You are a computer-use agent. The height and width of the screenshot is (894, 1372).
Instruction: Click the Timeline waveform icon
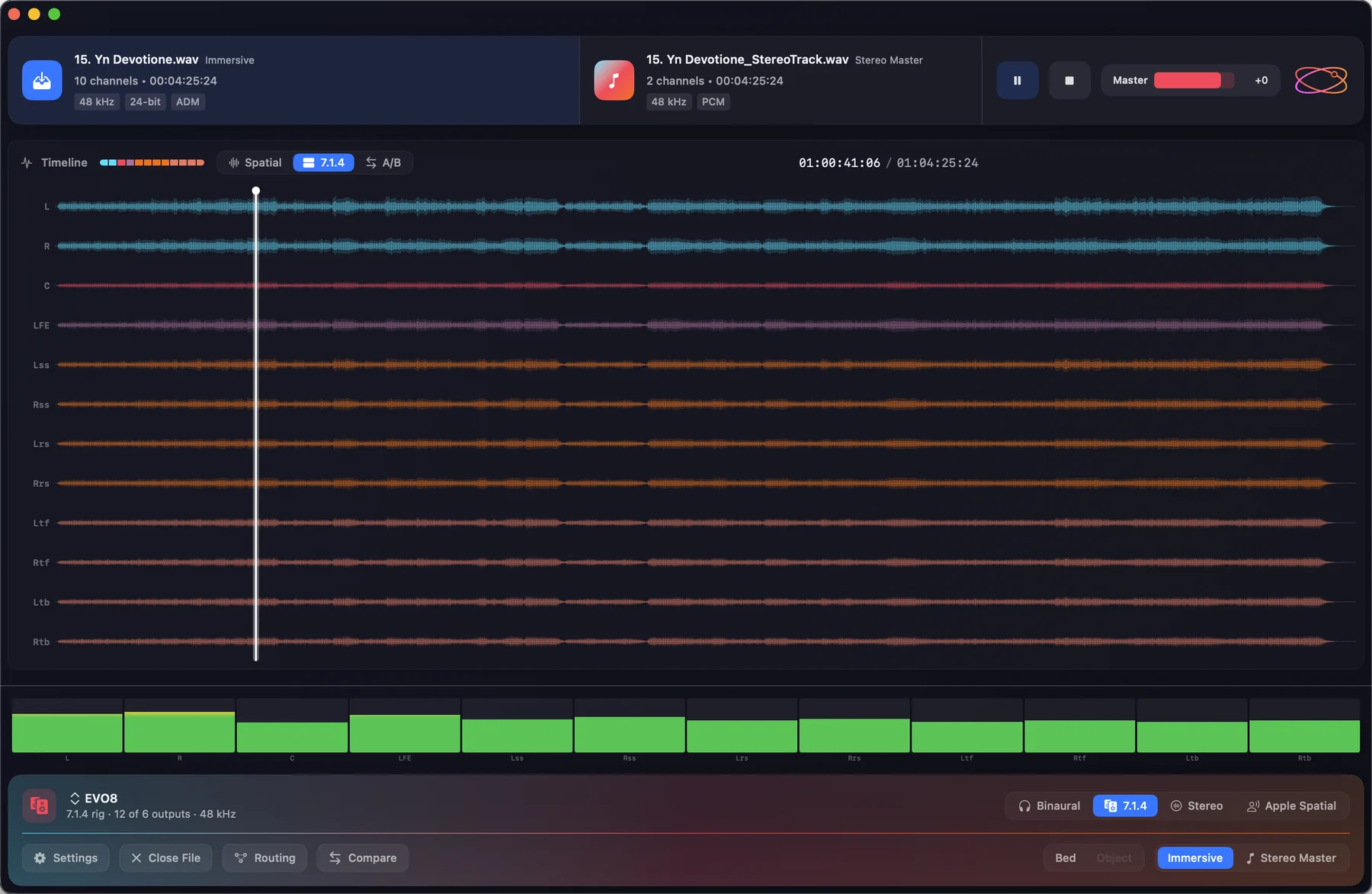[27, 162]
